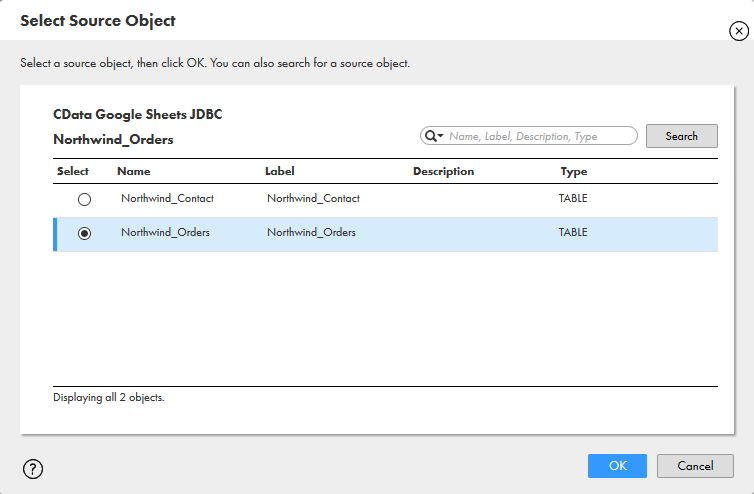The image size is (754, 494).
Task: Open help via the question mark icon
Action: click(32, 468)
